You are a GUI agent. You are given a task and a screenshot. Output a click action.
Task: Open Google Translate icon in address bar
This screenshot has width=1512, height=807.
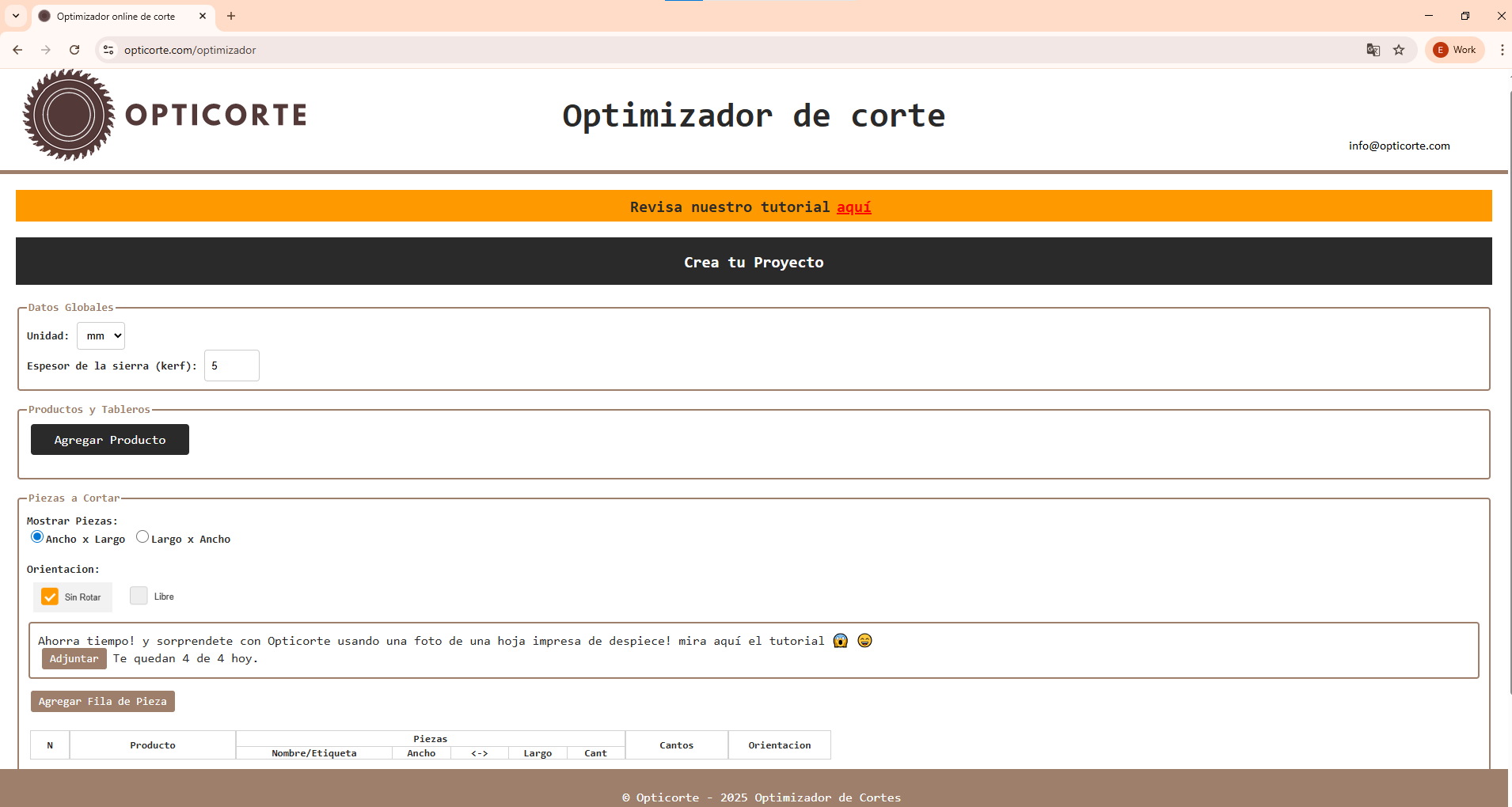click(x=1372, y=50)
